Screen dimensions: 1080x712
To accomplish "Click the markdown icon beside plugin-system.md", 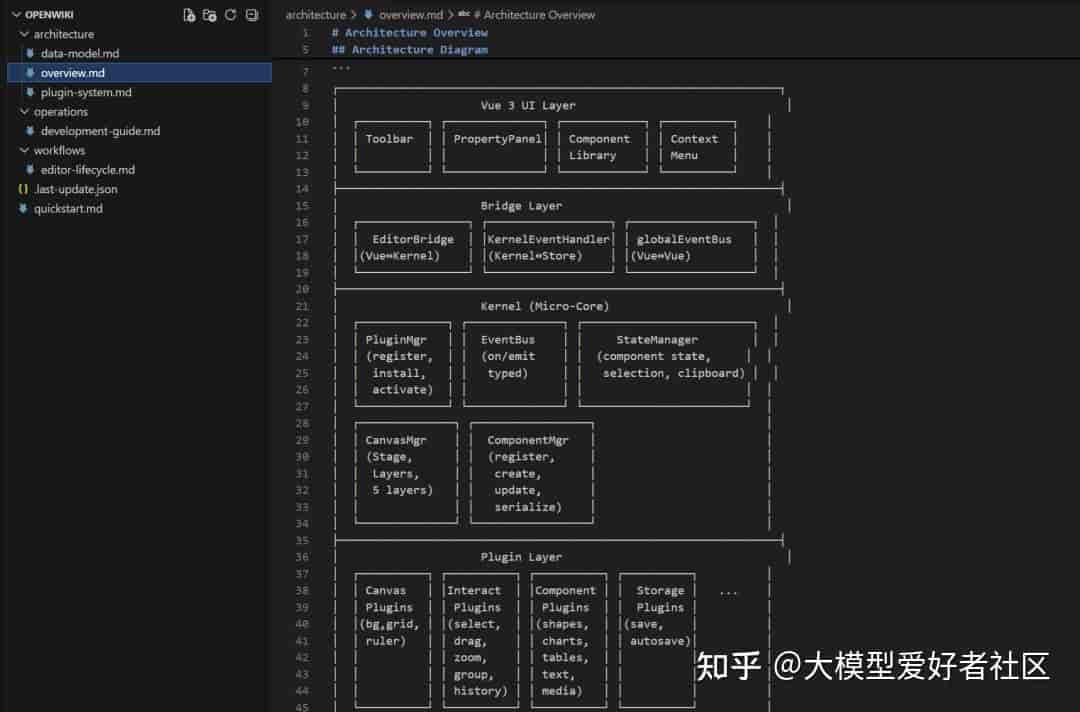I will pos(30,92).
